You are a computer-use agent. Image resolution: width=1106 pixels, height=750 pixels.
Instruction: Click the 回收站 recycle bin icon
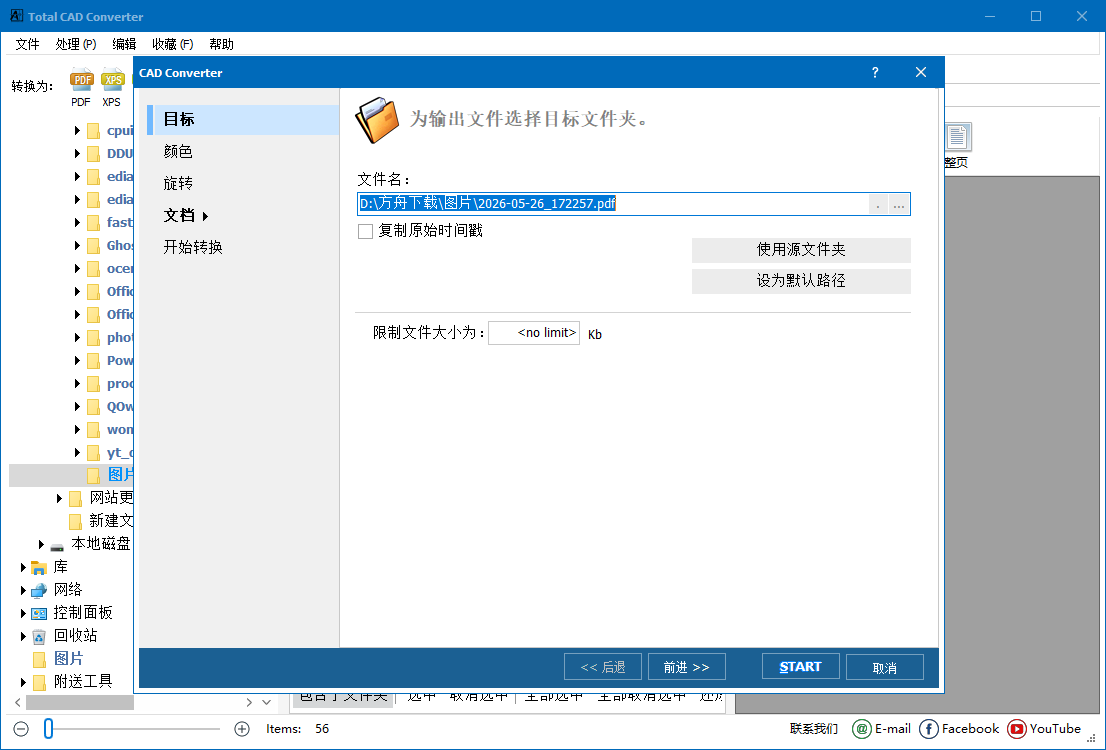39,636
